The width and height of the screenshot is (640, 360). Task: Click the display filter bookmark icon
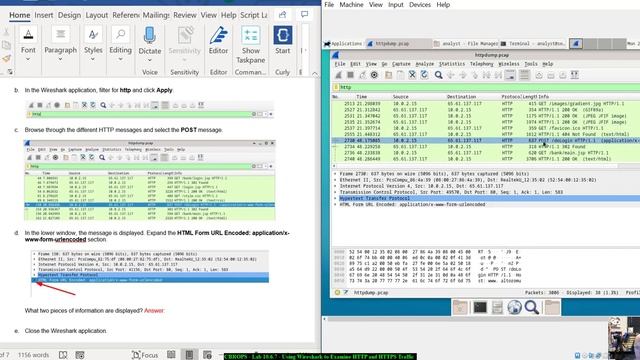[336, 87]
